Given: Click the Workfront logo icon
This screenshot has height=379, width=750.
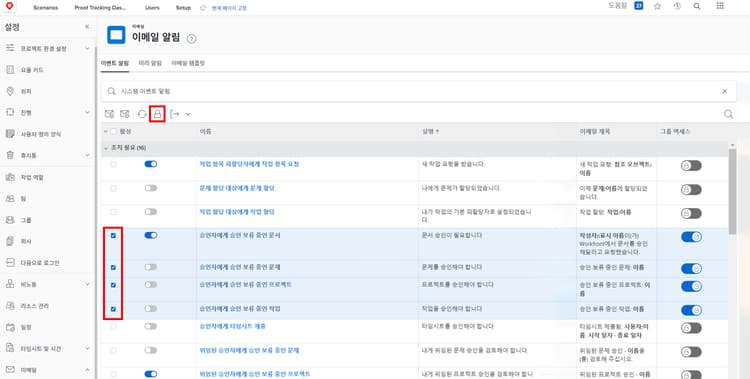Looking at the screenshot, I should coord(9,6).
